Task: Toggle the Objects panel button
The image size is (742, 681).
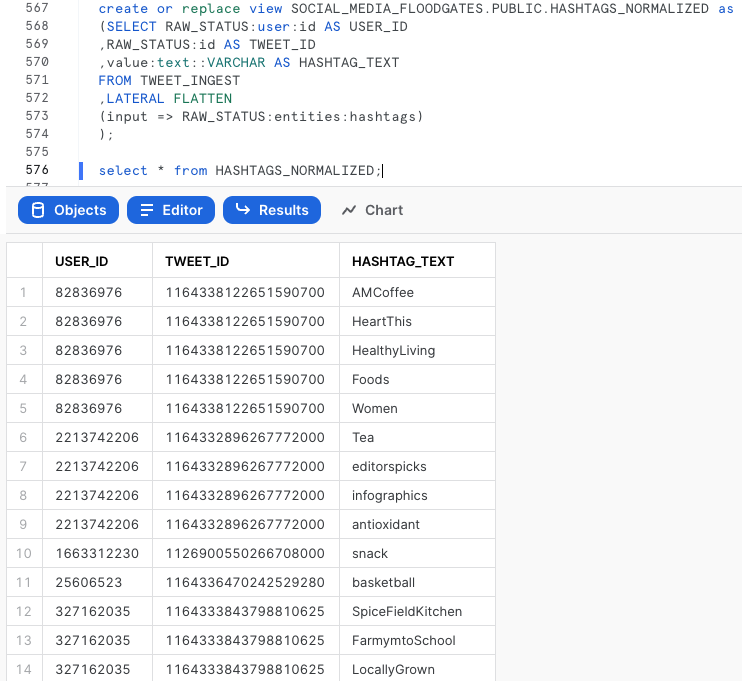Action: click(68, 210)
